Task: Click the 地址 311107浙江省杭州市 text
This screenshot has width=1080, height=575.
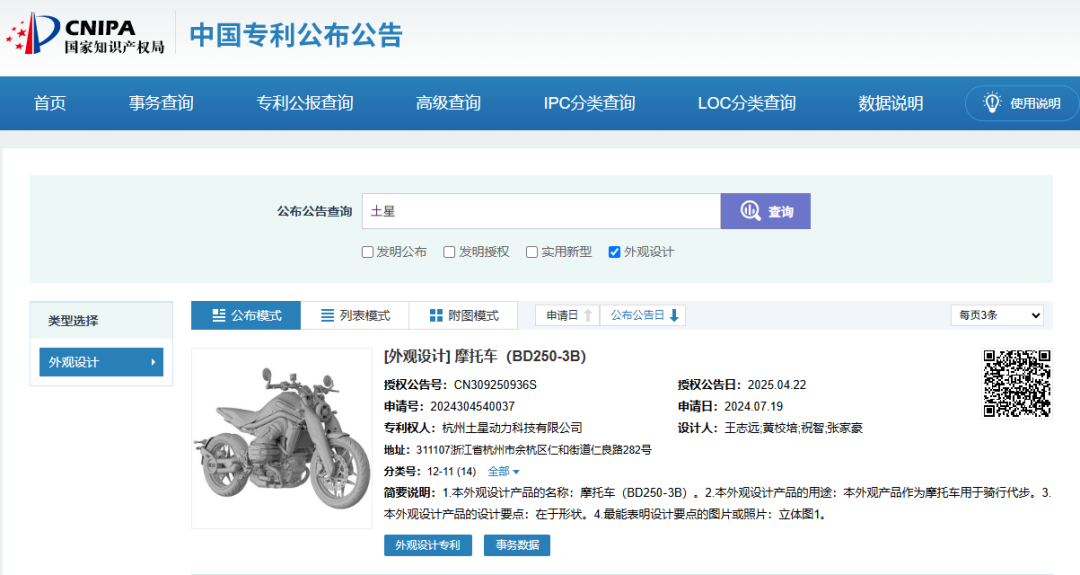Action: tap(517, 450)
